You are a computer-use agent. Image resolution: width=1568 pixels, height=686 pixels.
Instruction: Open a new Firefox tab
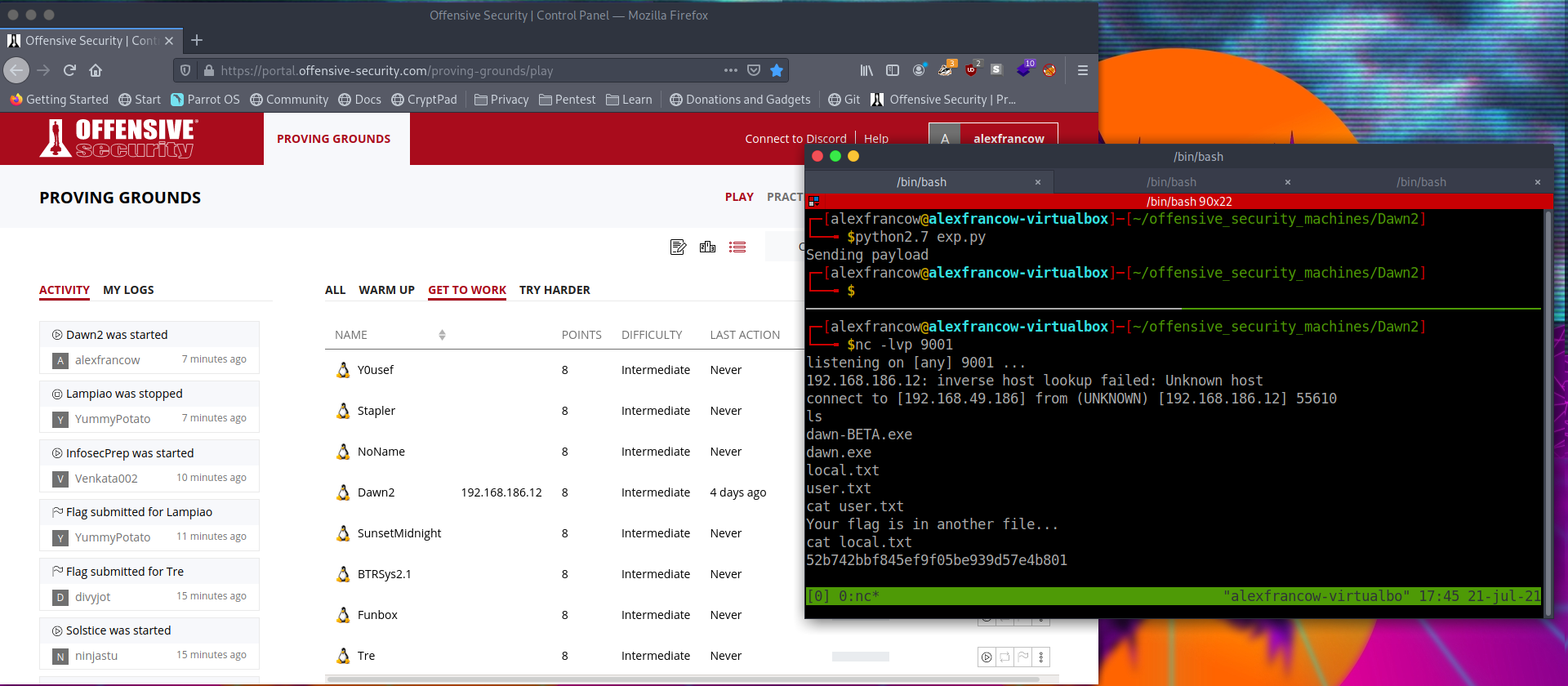click(197, 40)
